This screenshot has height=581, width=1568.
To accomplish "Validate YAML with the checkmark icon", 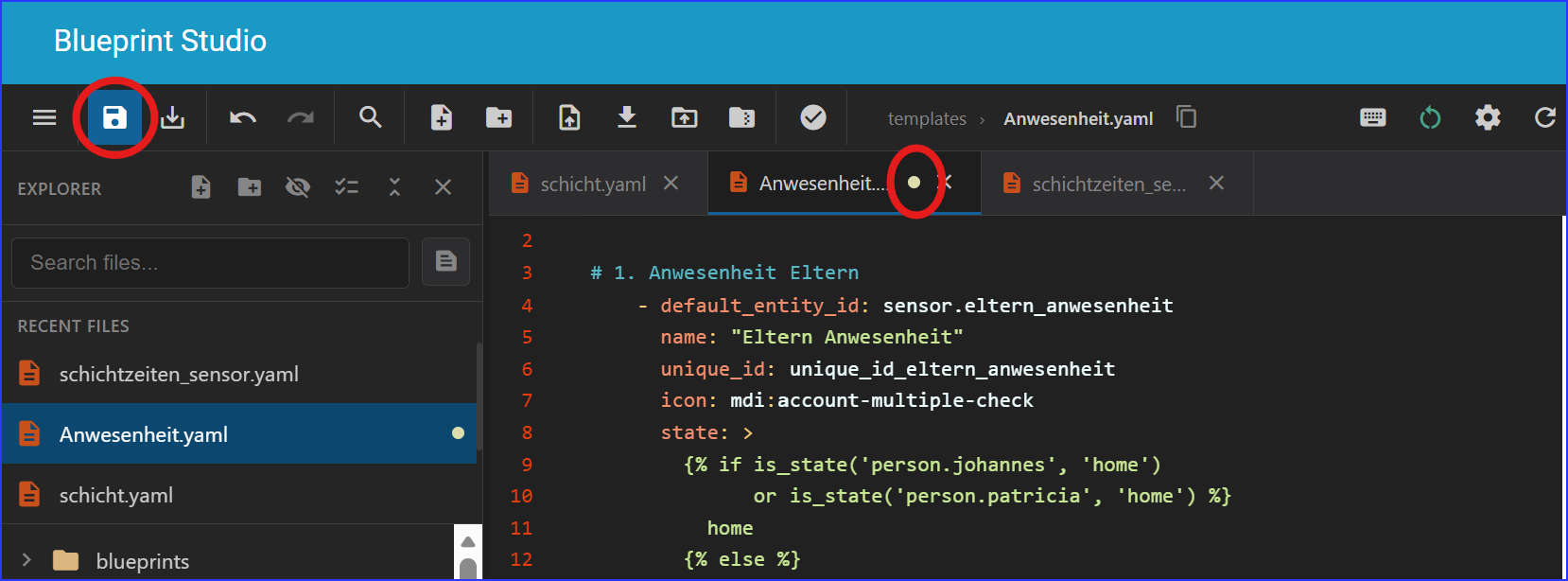I will coord(813,117).
